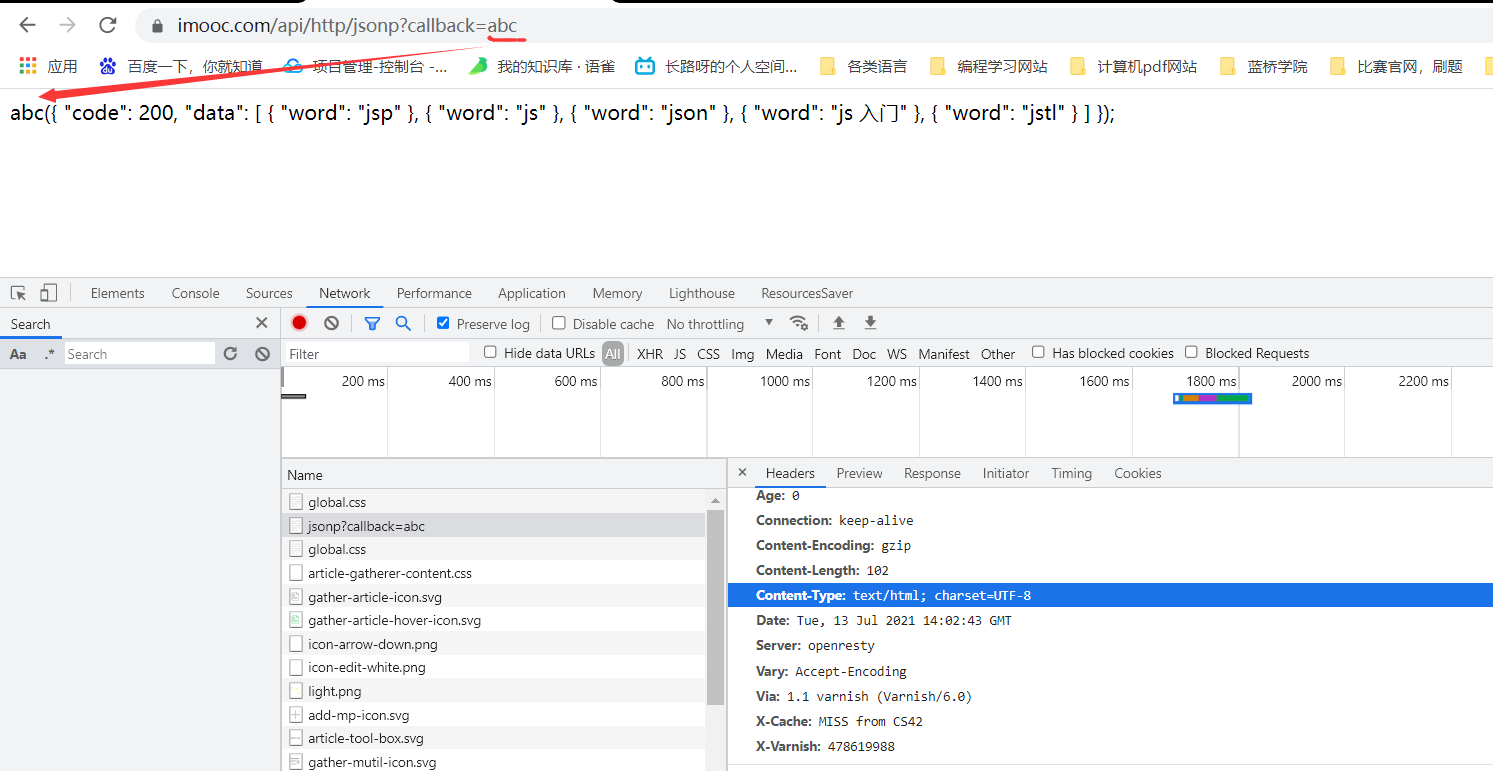Screen dimensions: 1493x771
Task: Open network conditions wifi icon
Action: pyautogui.click(x=798, y=323)
